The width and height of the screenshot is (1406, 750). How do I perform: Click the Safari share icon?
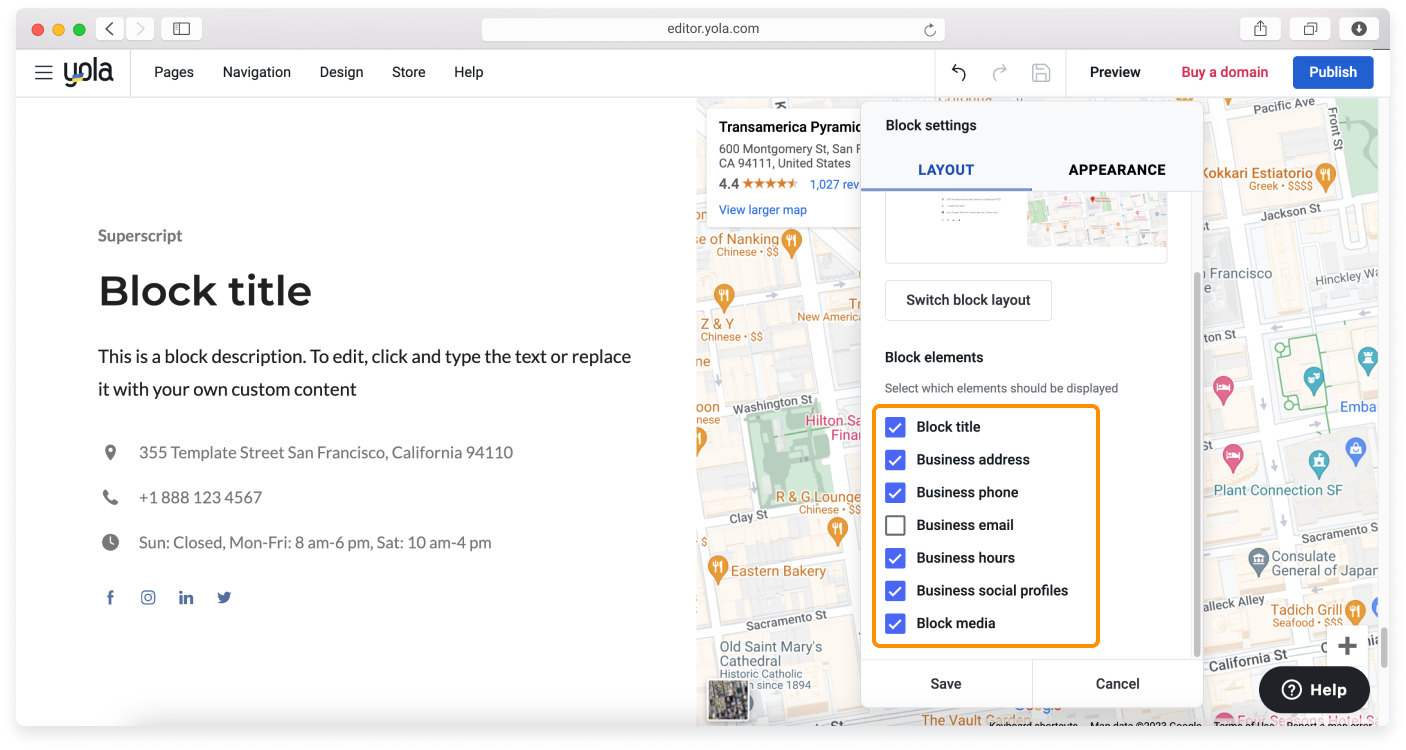coord(1260,29)
